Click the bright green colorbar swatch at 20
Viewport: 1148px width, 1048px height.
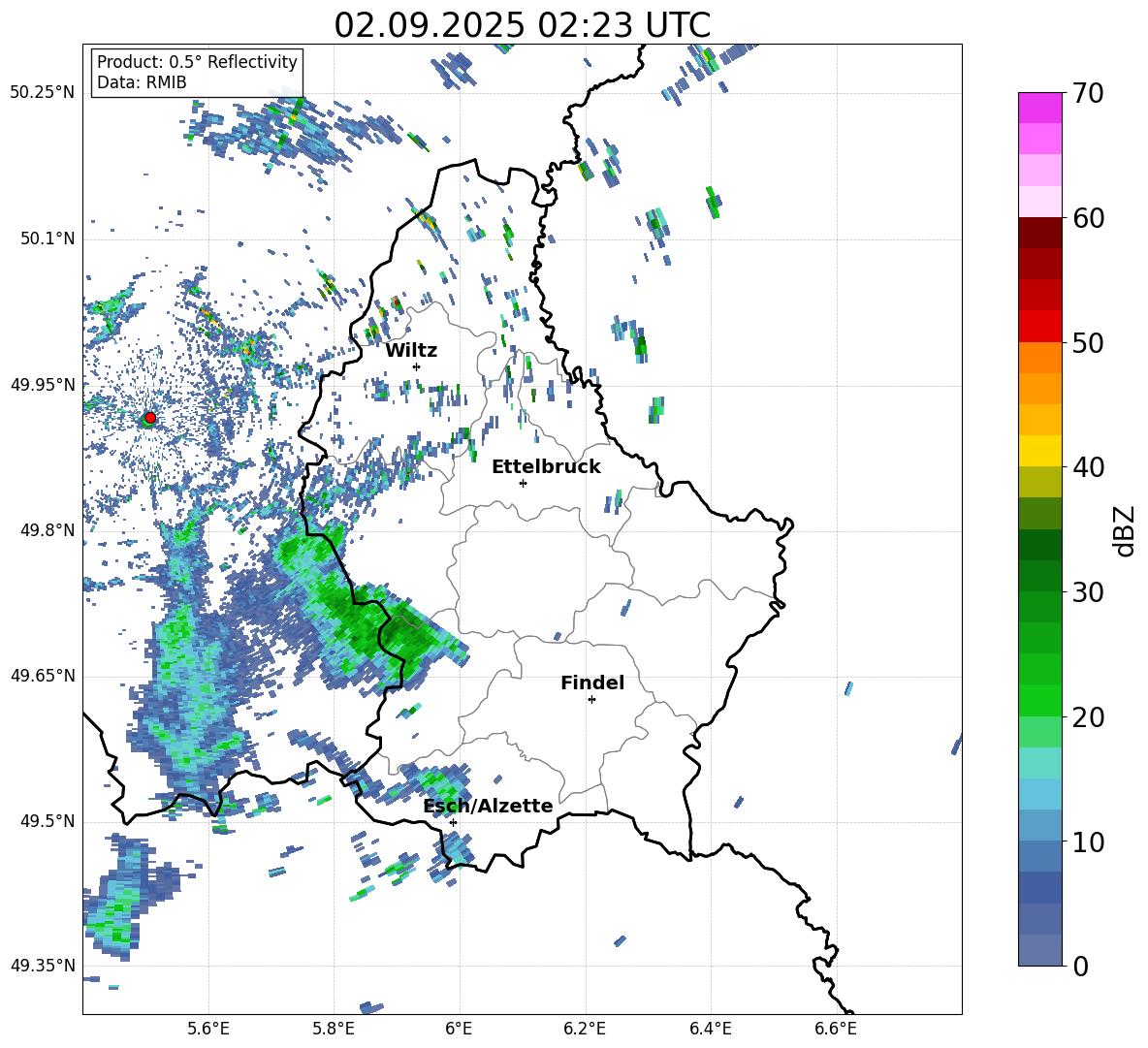point(1039,700)
